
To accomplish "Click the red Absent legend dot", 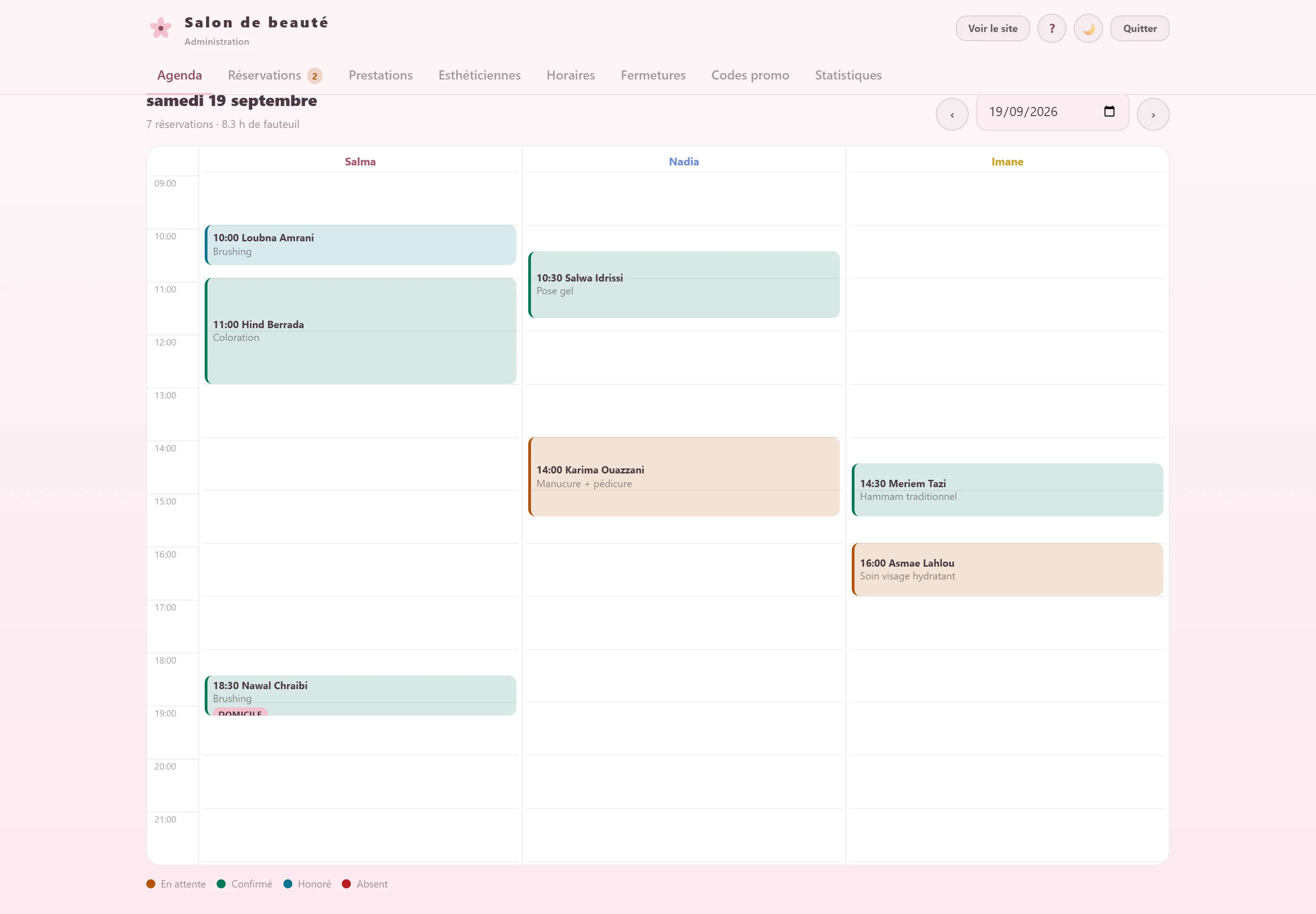I will pyautogui.click(x=346, y=884).
